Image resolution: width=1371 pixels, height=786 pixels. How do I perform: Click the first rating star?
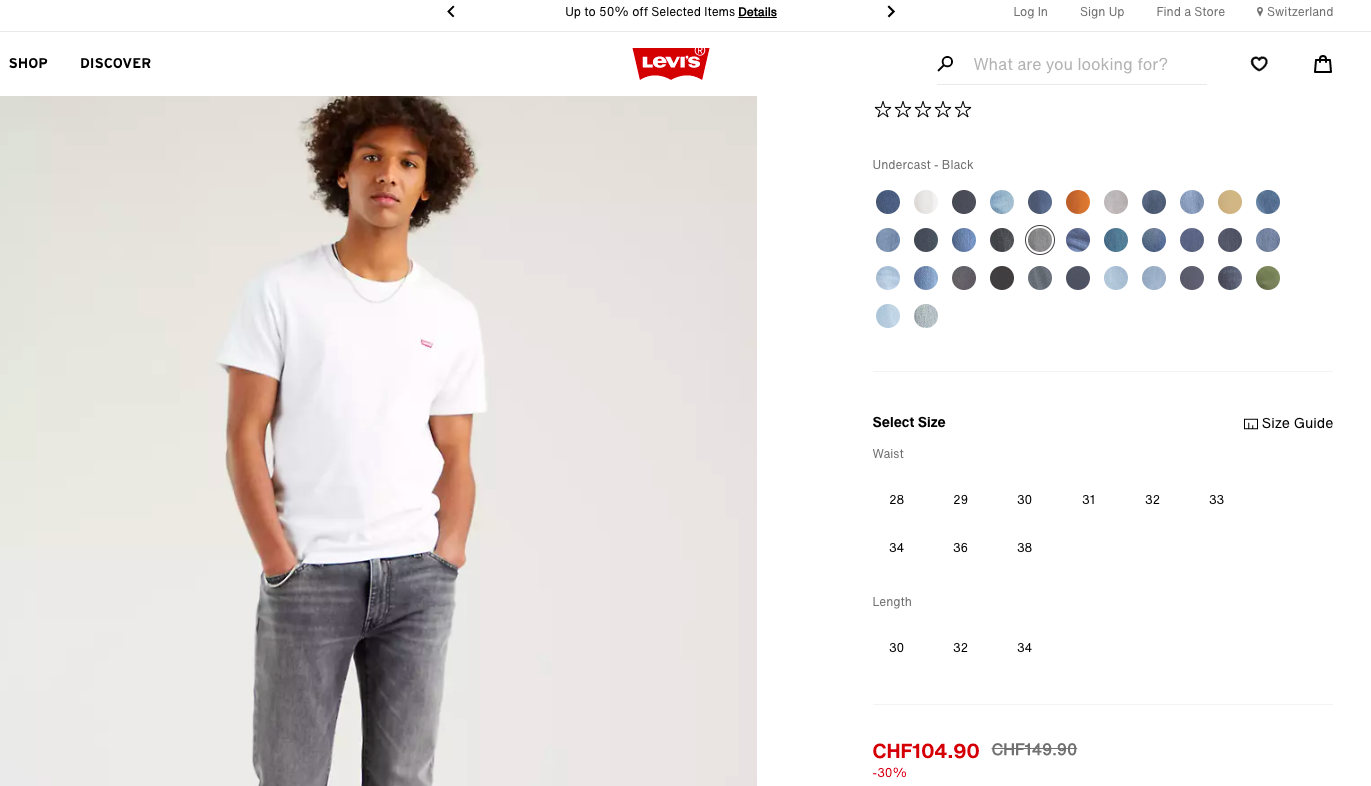pos(883,110)
